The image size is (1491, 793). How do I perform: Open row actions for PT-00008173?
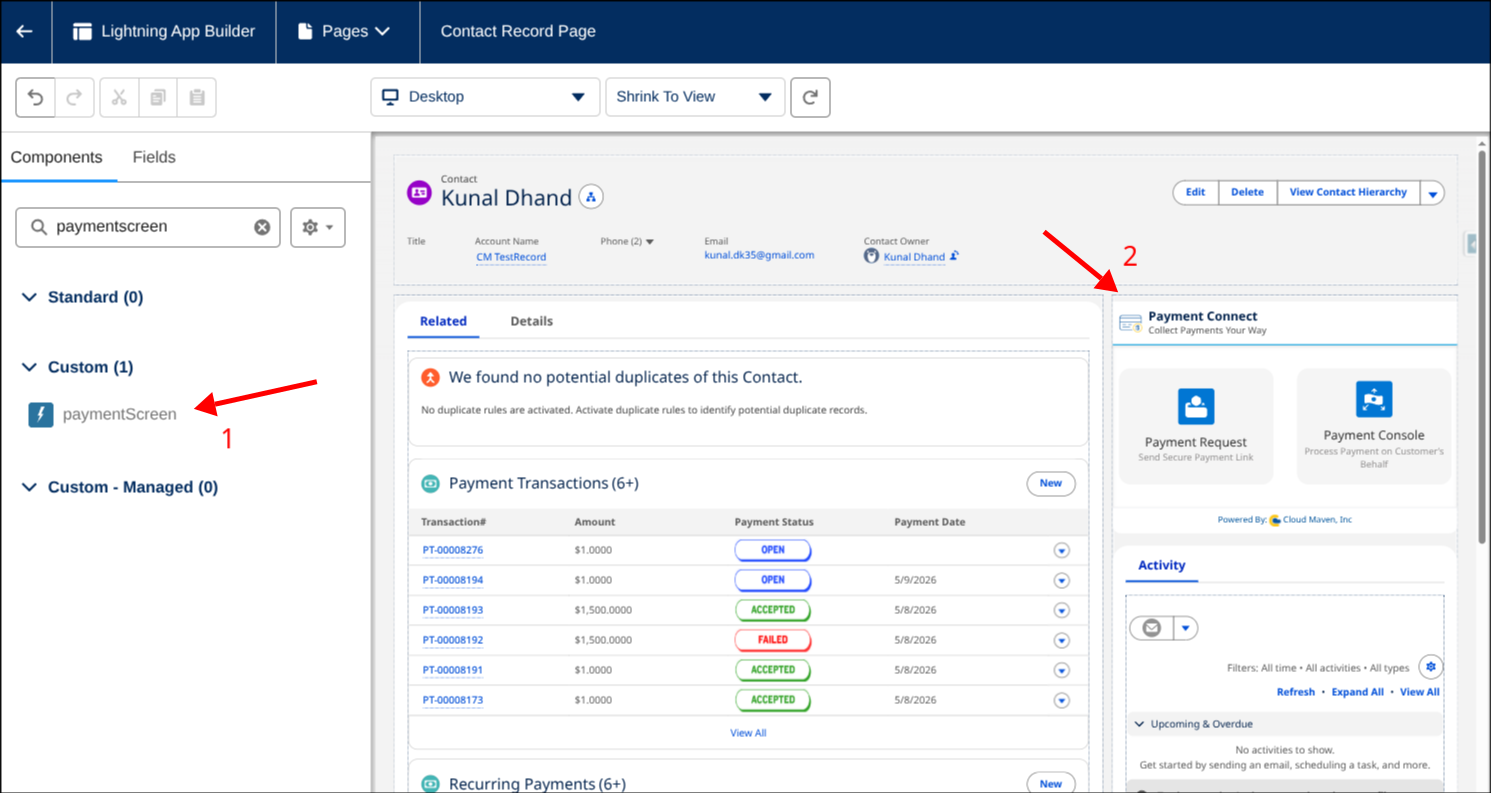click(1062, 701)
